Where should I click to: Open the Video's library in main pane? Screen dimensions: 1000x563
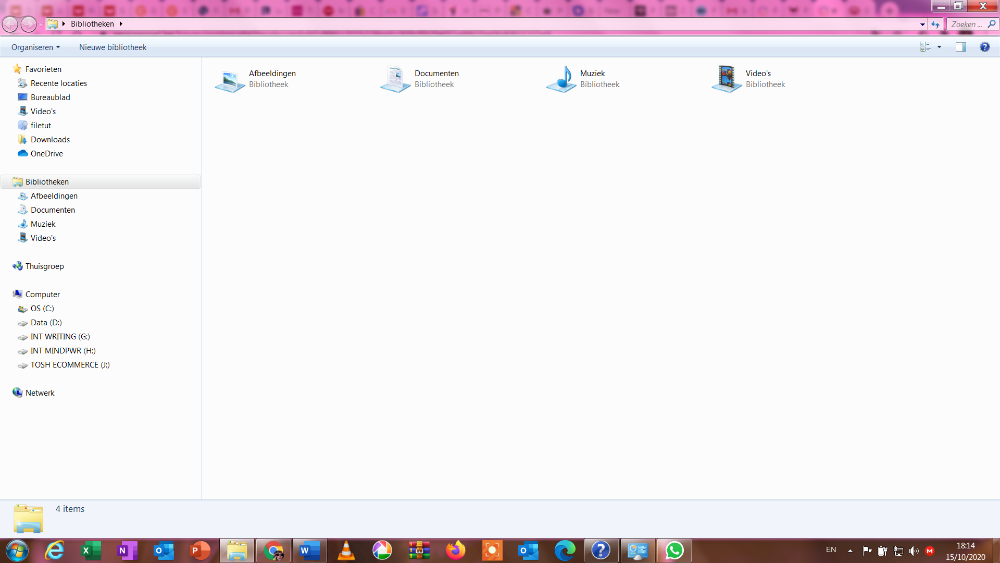727,79
